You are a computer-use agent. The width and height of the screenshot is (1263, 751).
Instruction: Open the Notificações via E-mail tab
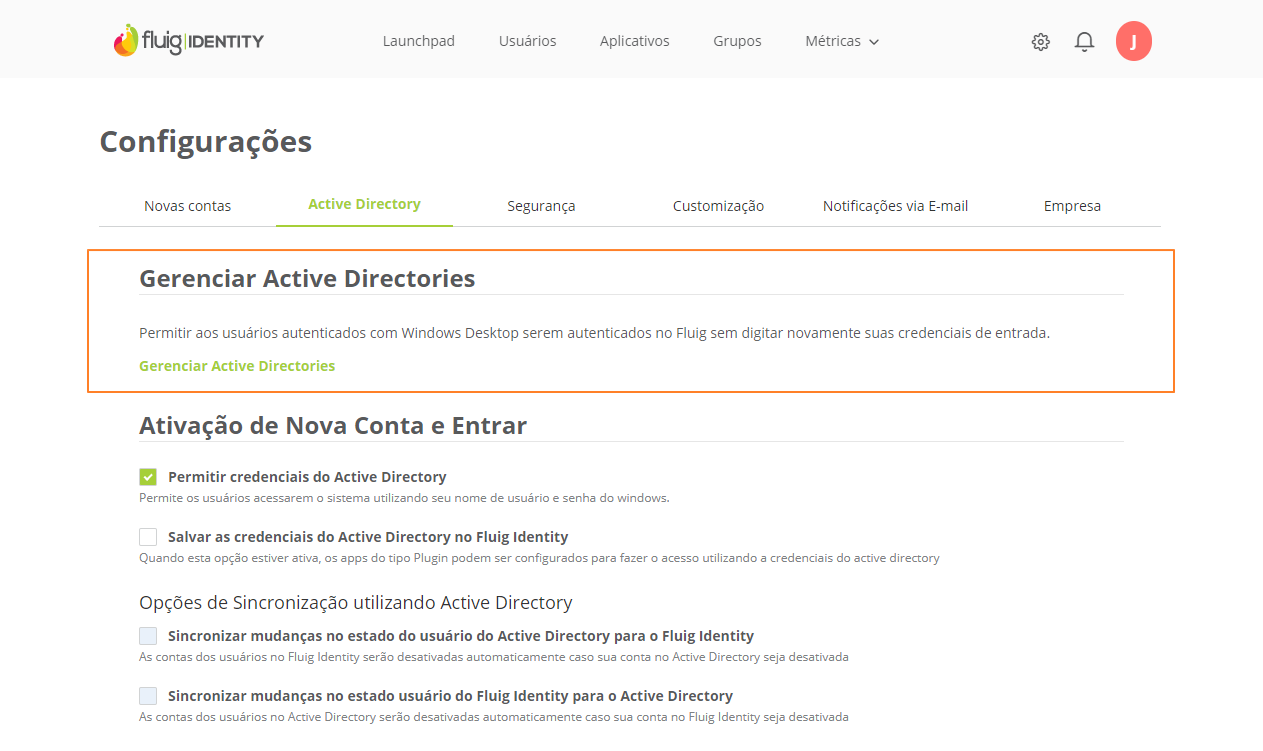(x=895, y=206)
